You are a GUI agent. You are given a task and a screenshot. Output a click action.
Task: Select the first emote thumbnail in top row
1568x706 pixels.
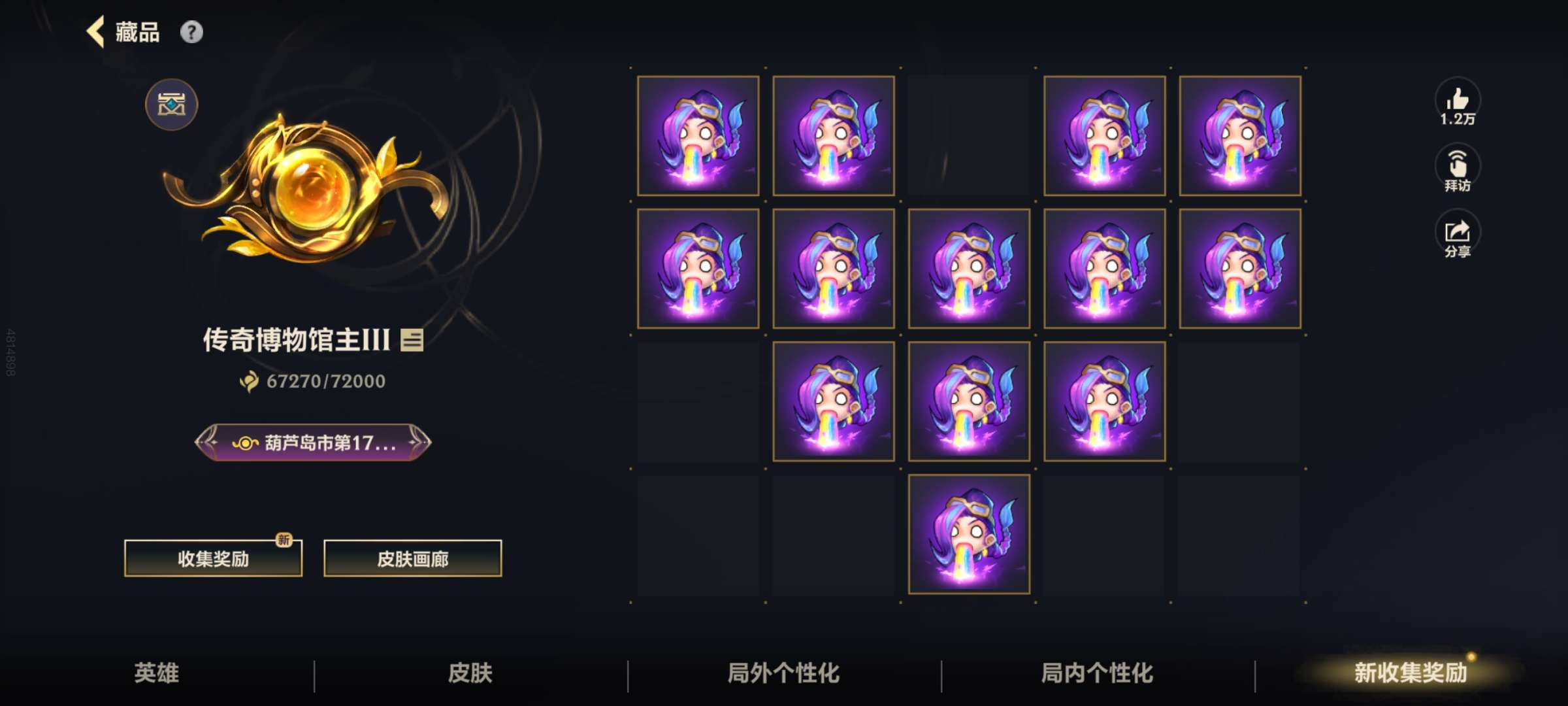(698, 135)
